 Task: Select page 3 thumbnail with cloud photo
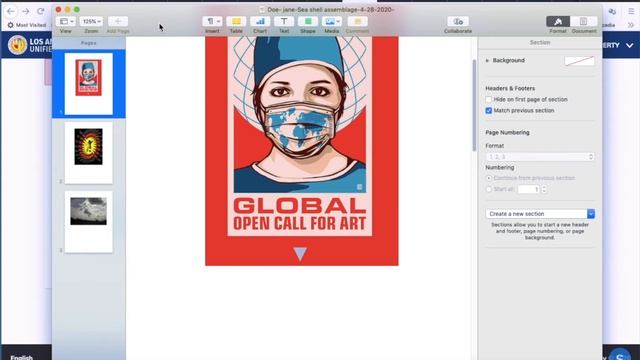click(89, 222)
